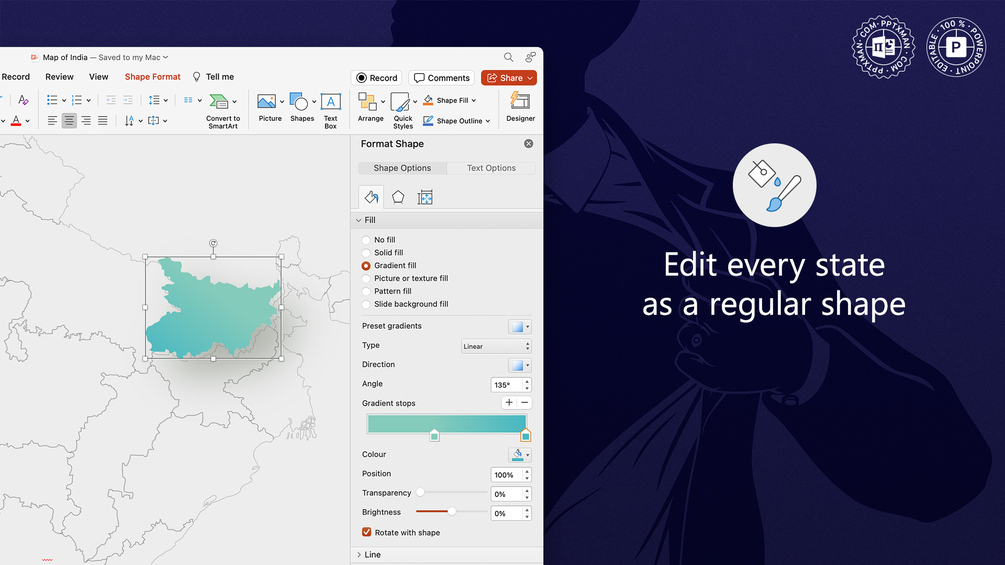Click the bulleted list icon
The image size is (1005, 565).
(x=53, y=100)
